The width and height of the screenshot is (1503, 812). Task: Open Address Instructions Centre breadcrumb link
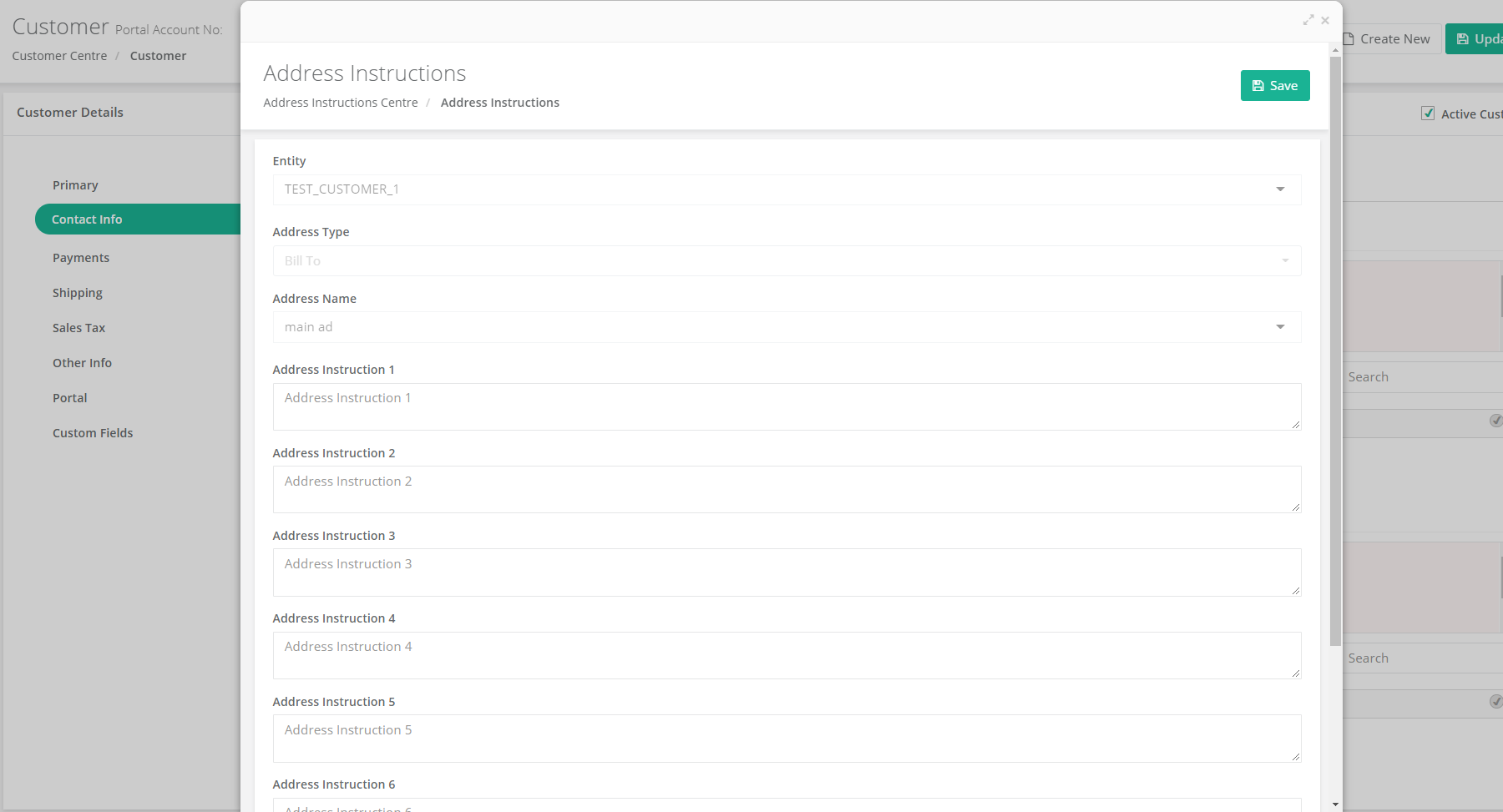click(341, 103)
